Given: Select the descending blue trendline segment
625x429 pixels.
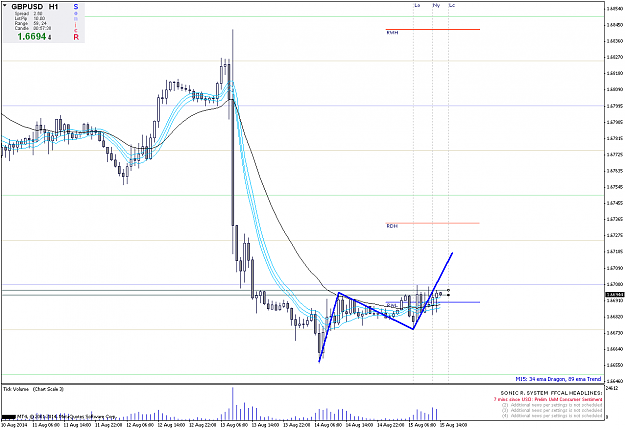Looking at the screenshot, I should (376, 311).
